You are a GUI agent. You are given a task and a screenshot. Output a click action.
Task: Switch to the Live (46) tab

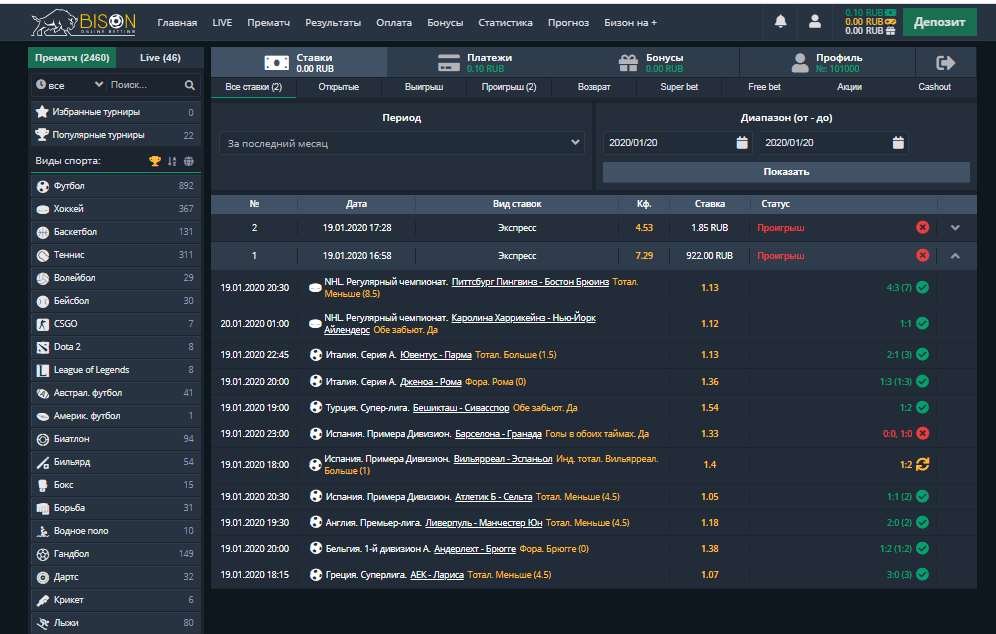click(160, 58)
